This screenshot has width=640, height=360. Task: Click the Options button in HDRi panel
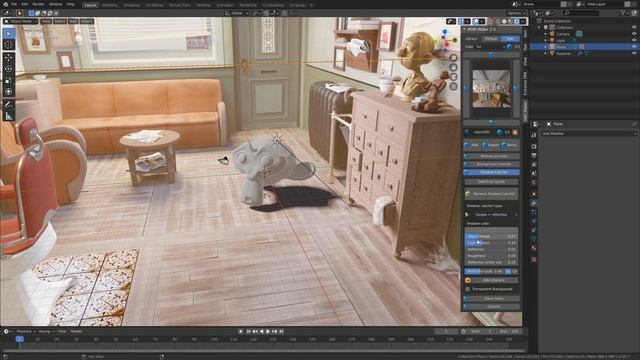492,307
